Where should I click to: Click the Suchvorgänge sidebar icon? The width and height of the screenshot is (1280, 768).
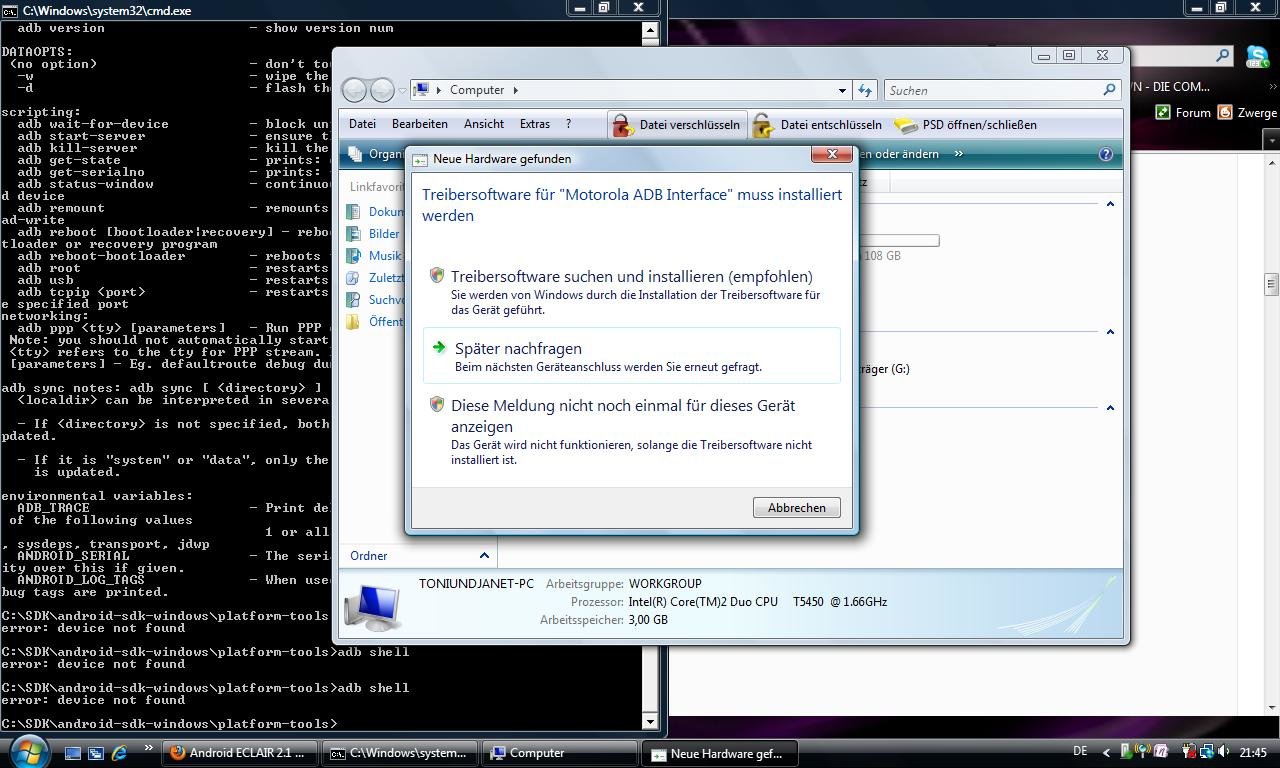pos(353,300)
